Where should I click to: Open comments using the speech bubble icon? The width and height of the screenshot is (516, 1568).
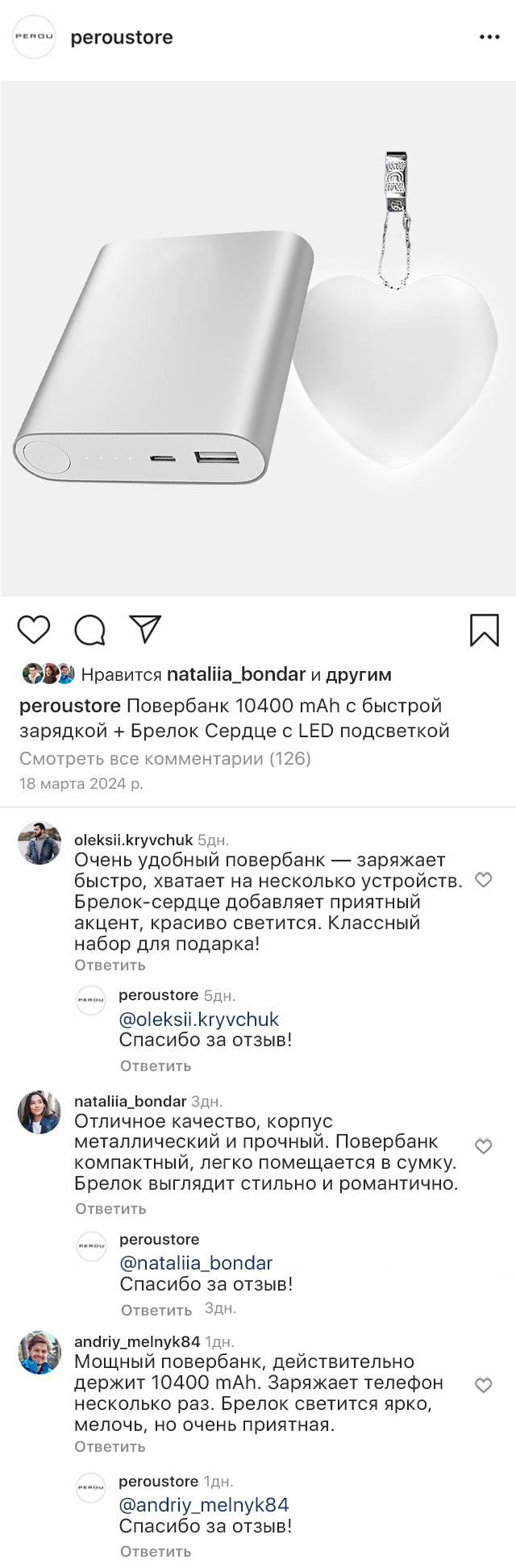coord(89,630)
